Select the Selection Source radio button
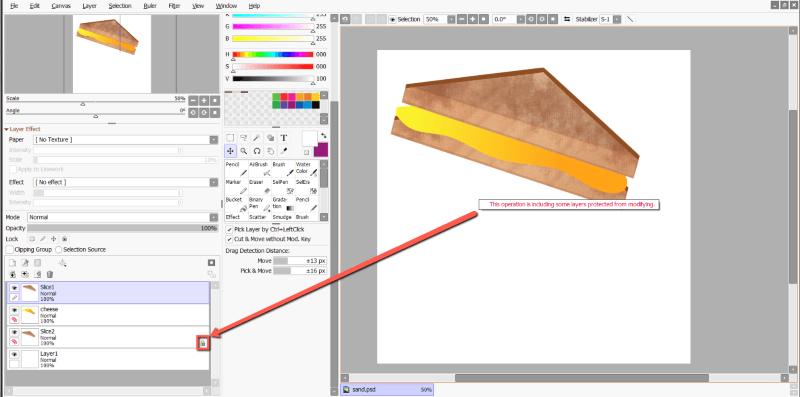The width and height of the screenshot is (800, 397). 59,250
